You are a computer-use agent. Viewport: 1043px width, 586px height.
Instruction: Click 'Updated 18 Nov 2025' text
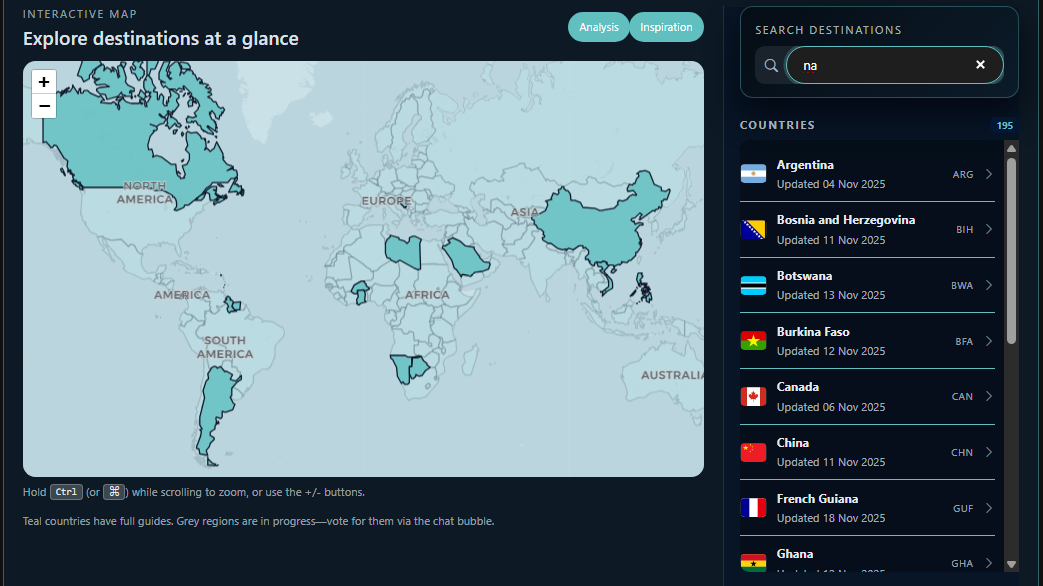[831, 518]
